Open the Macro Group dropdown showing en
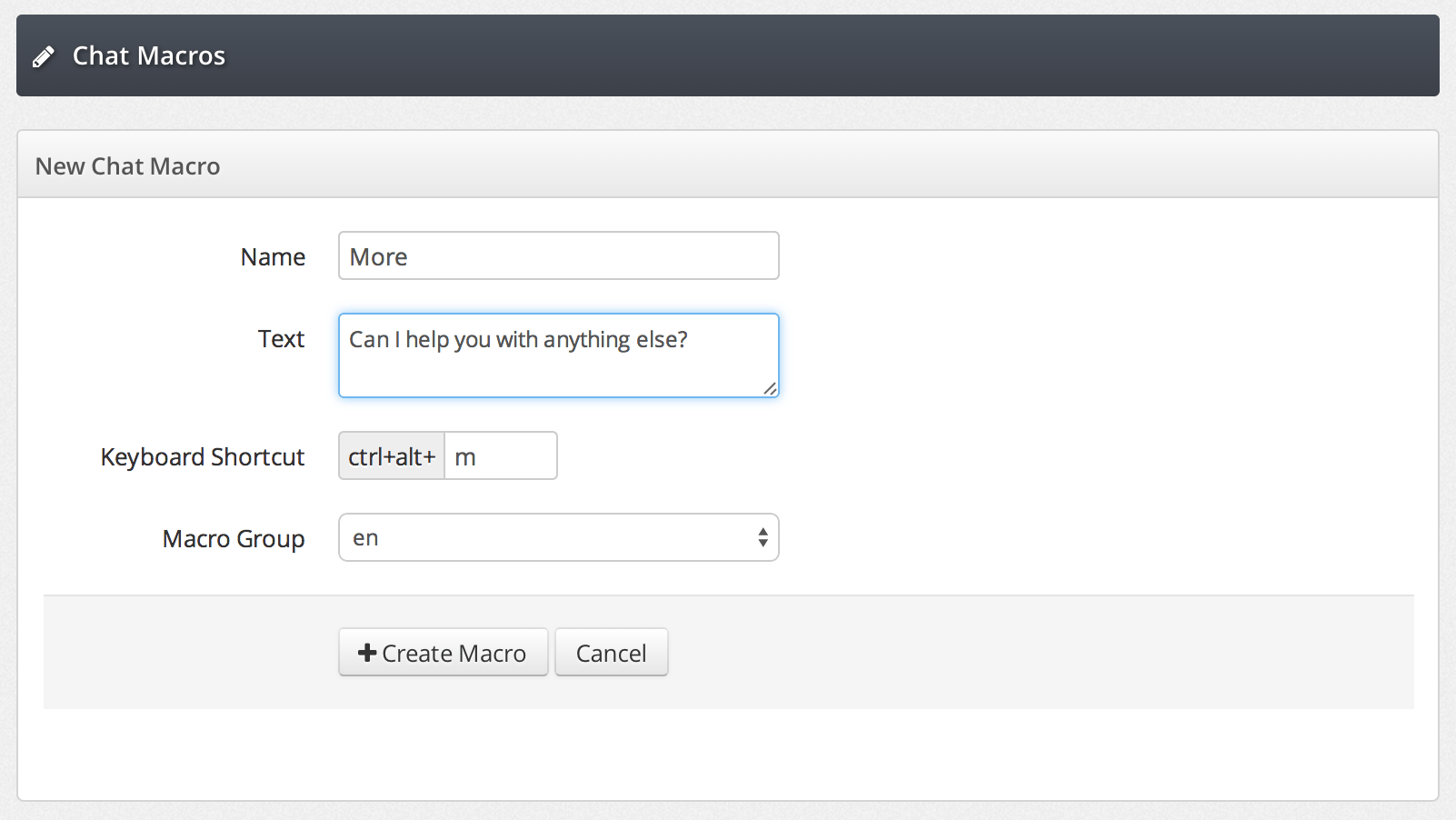The height and width of the screenshot is (820, 1456). point(558,538)
